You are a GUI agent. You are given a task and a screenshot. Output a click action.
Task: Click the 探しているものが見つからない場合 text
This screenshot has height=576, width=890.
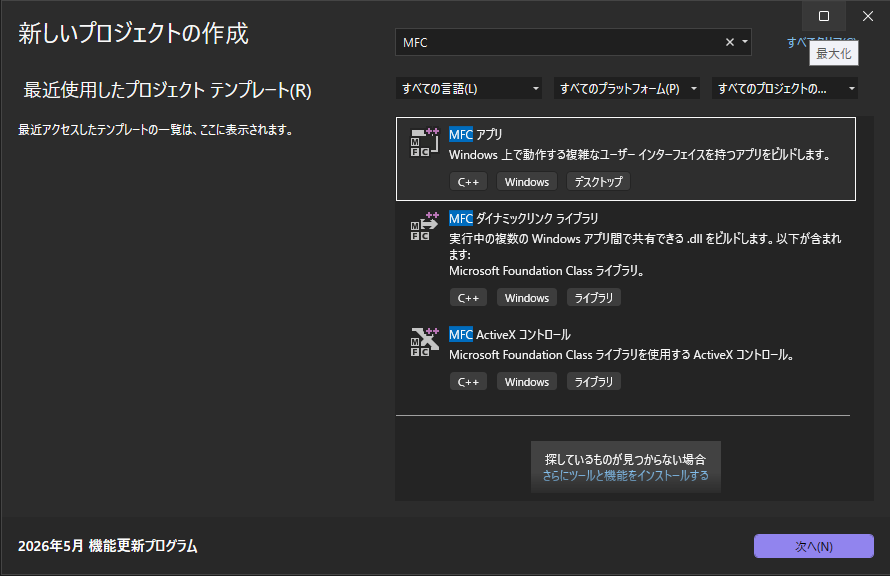click(x=625, y=459)
